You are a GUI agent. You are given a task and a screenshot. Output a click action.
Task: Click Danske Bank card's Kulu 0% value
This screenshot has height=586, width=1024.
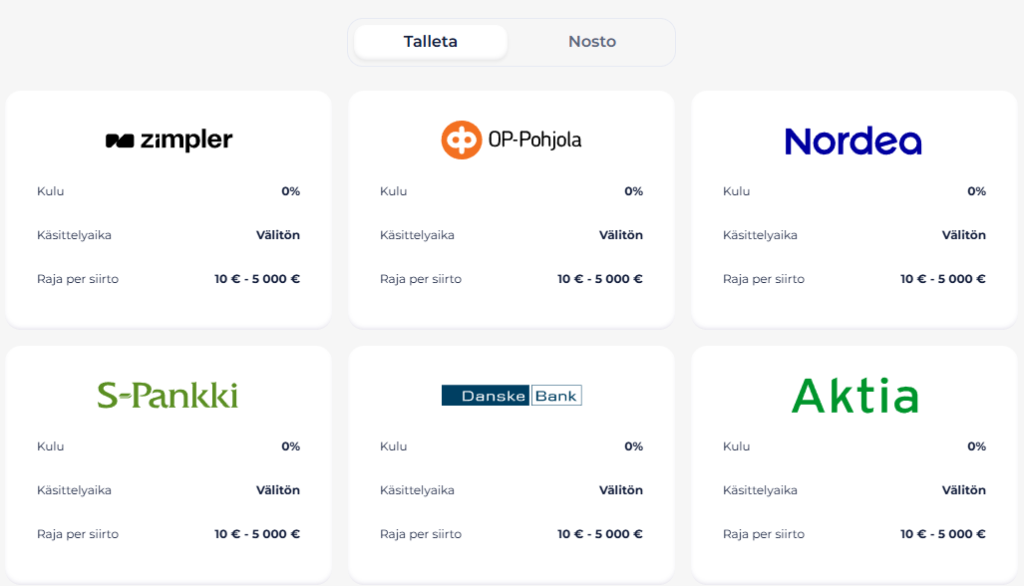pyautogui.click(x=633, y=446)
